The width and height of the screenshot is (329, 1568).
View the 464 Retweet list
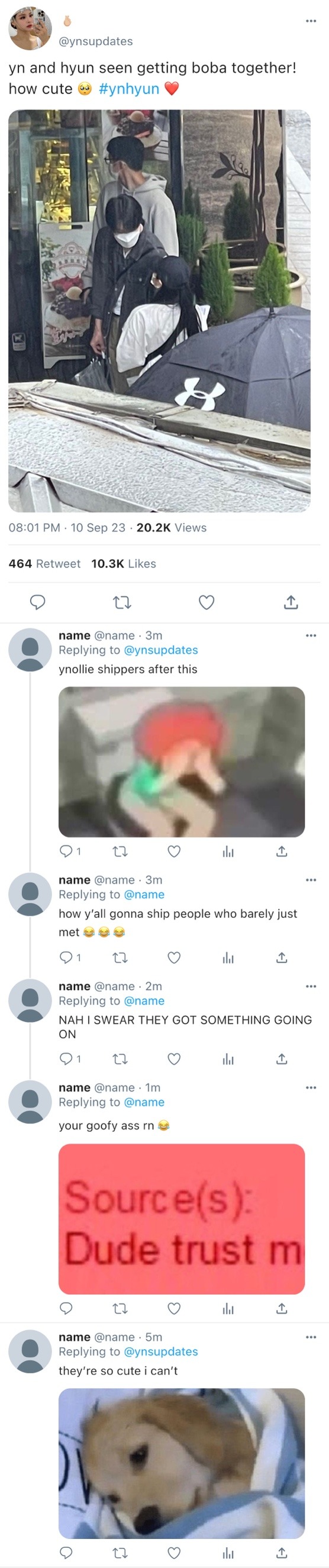click(44, 564)
